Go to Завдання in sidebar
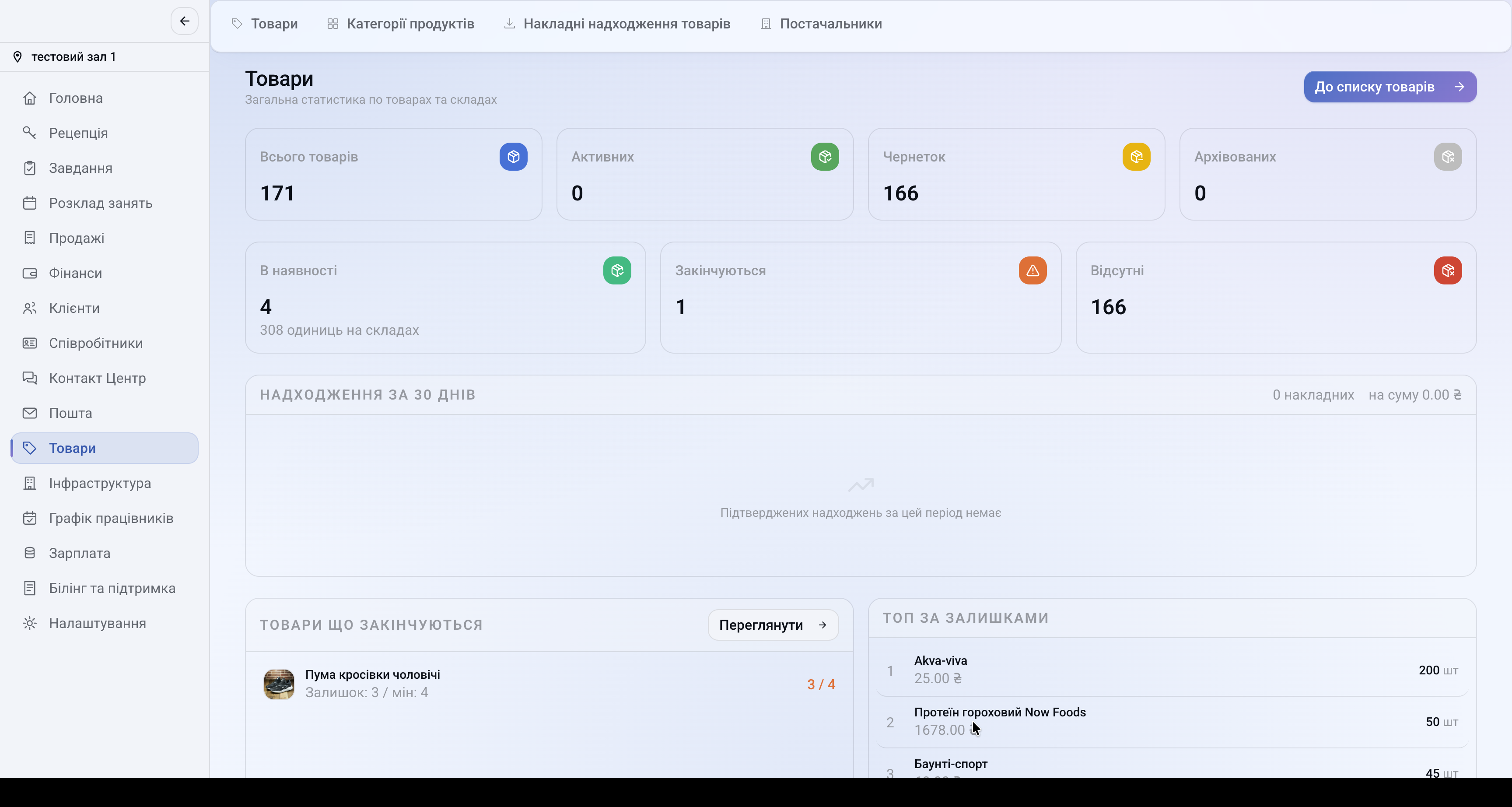Image resolution: width=1512 pixels, height=807 pixels. tap(105, 168)
